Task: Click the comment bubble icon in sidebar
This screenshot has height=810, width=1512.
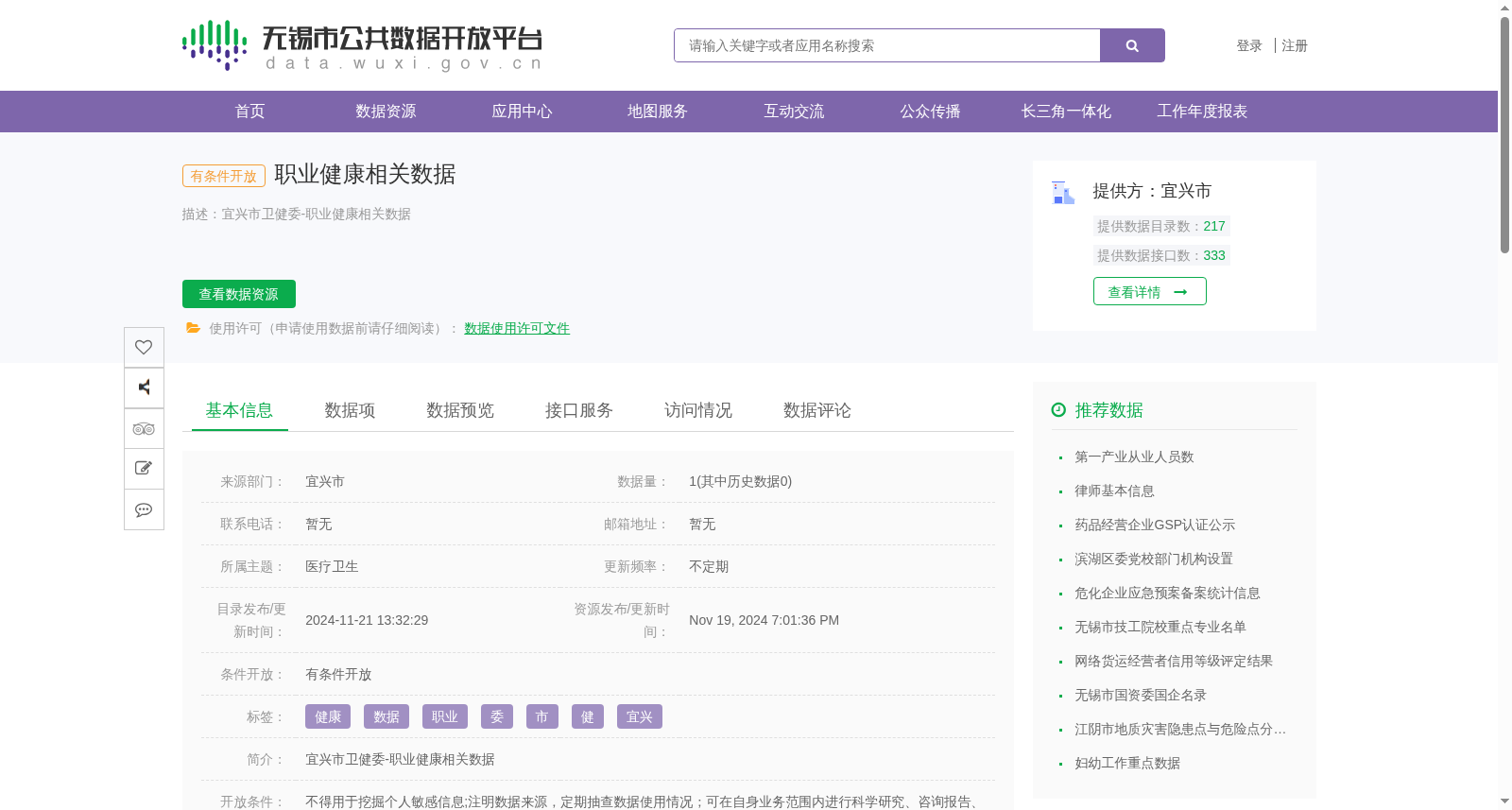Action: tap(144, 509)
